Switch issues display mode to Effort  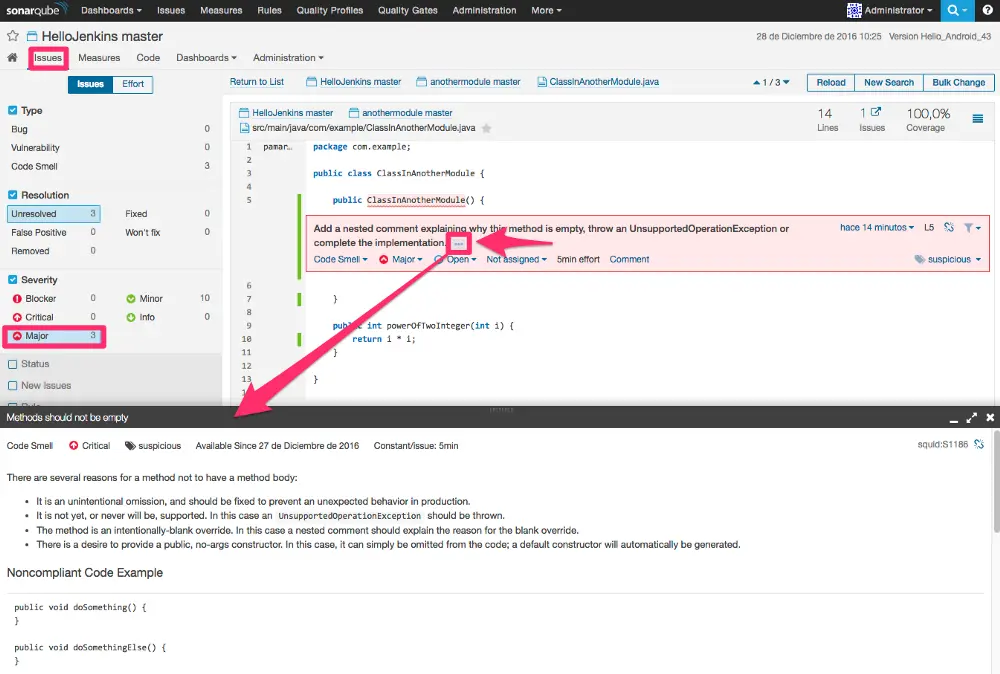133,84
